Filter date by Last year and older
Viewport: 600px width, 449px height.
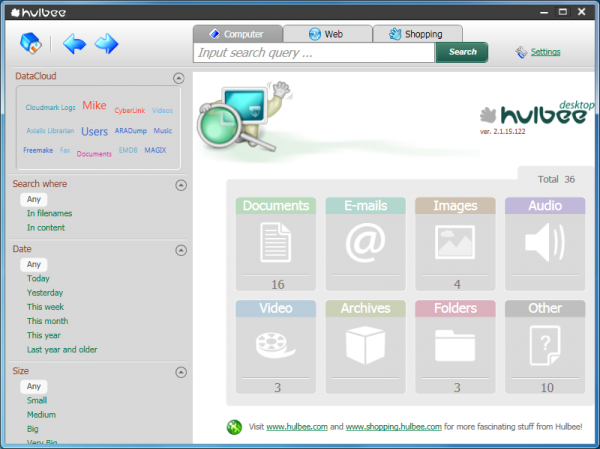[62, 349]
